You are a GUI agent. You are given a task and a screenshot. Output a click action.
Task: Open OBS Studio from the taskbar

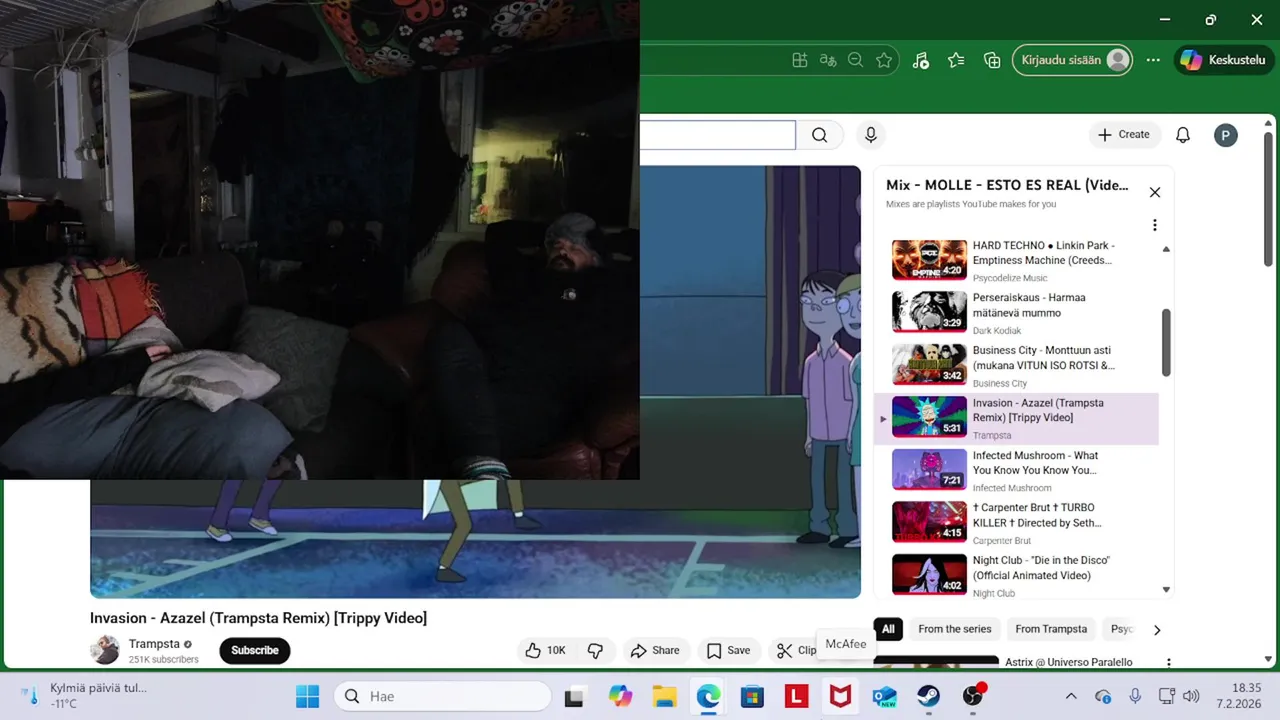pyautogui.click(x=973, y=696)
